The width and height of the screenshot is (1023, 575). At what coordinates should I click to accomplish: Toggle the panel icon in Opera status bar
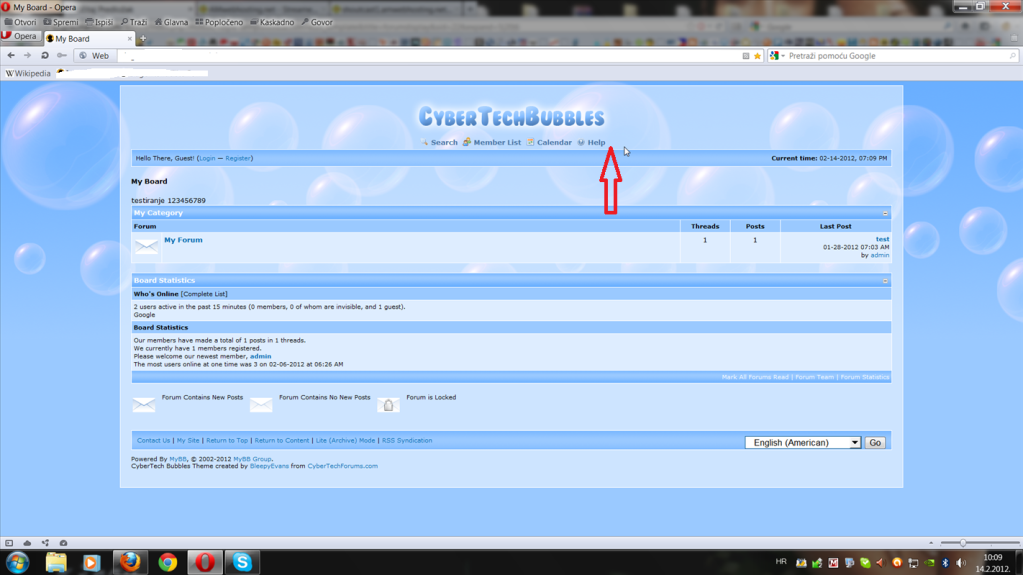pyautogui.click(x=9, y=543)
